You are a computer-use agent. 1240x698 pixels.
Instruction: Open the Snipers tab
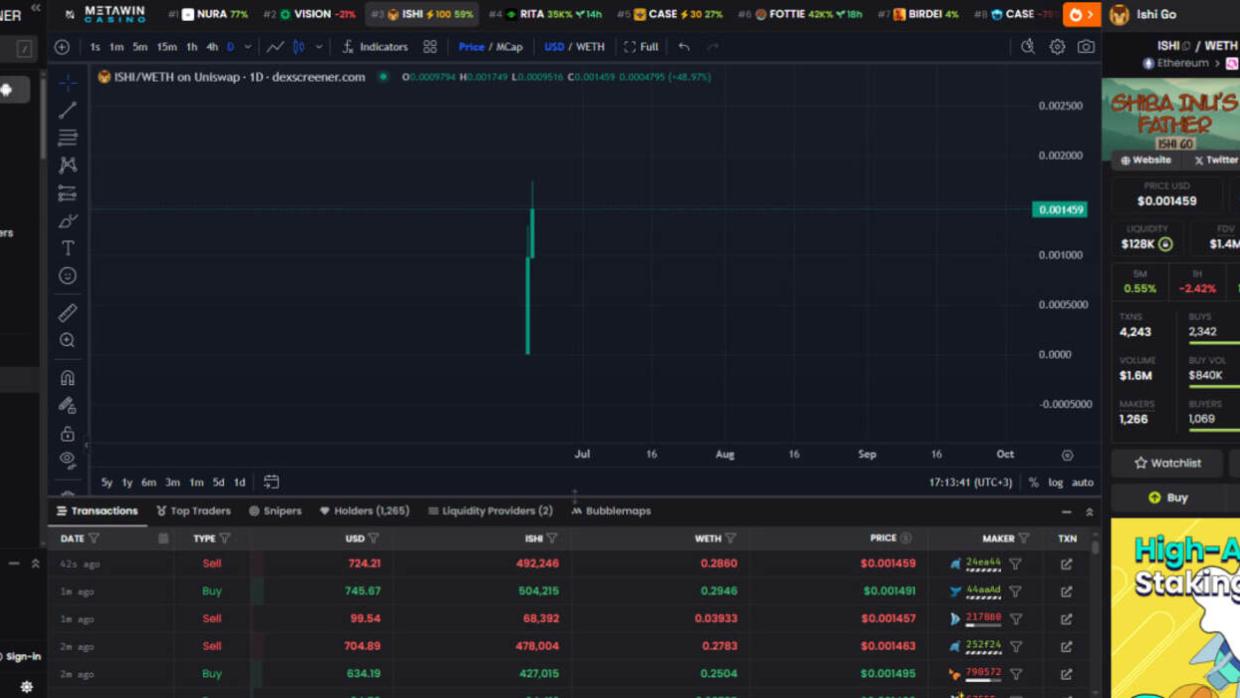[x=275, y=511]
